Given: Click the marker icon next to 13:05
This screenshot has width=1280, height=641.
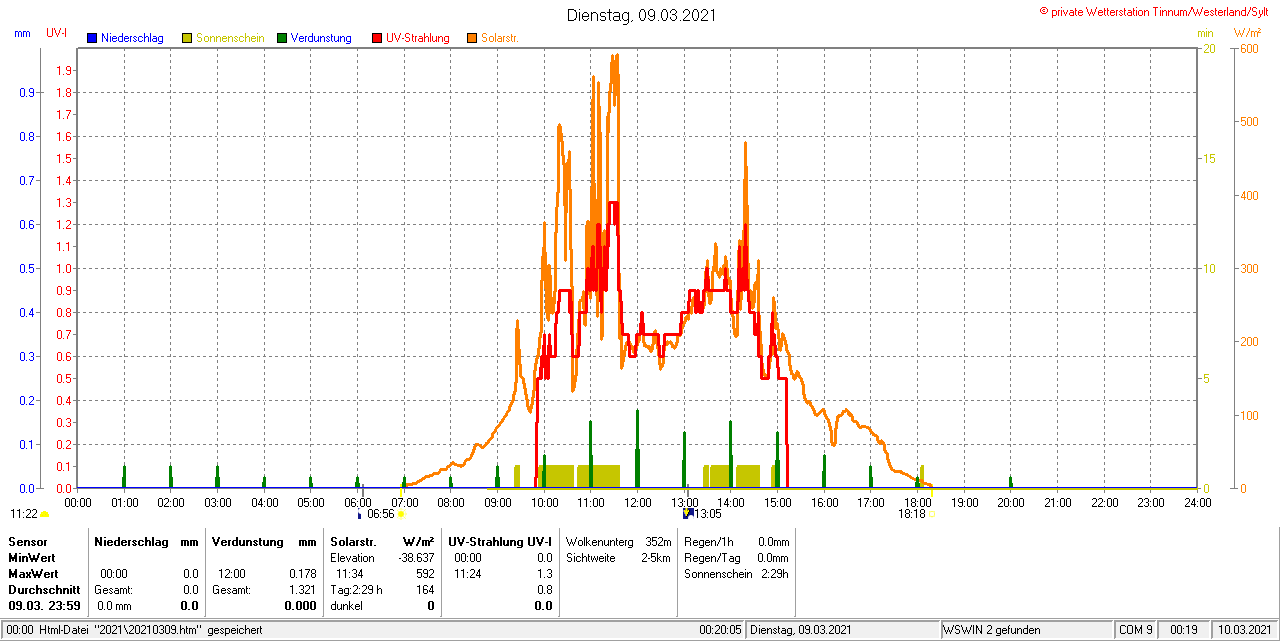Looking at the screenshot, I should pos(687,513).
